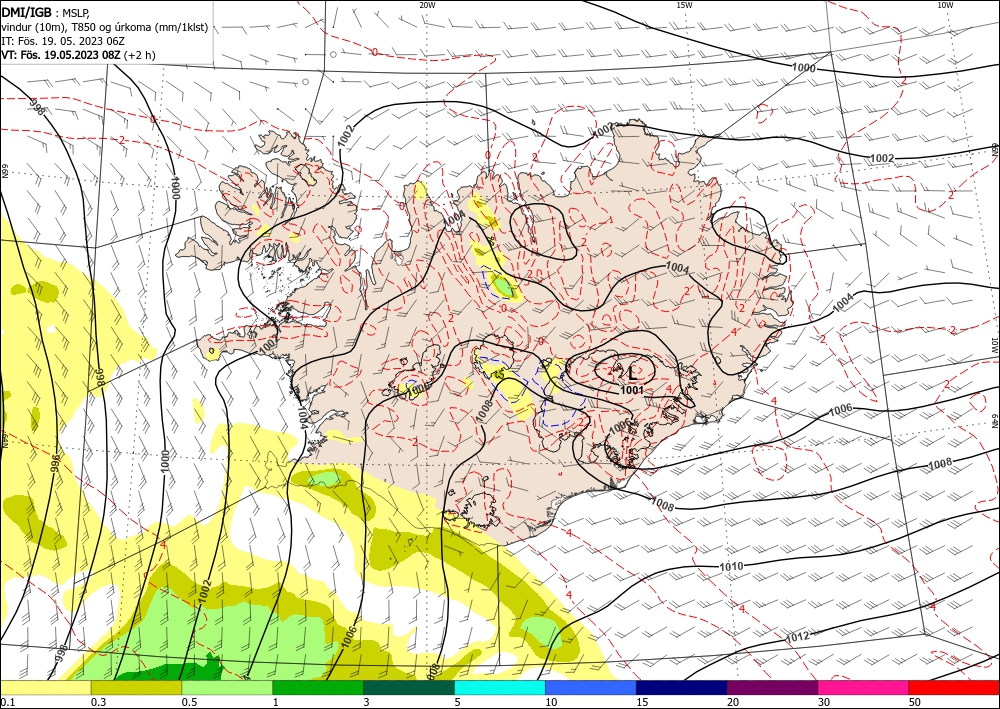This screenshot has height=709, width=1000.
Task: Choose the navy 15–20 legend swatch
Action: click(x=681, y=688)
